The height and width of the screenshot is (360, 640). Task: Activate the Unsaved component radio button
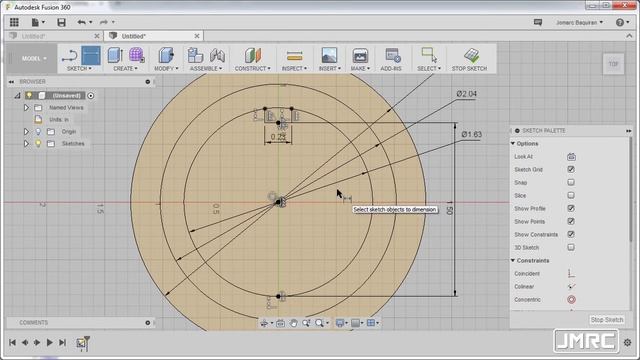point(91,96)
